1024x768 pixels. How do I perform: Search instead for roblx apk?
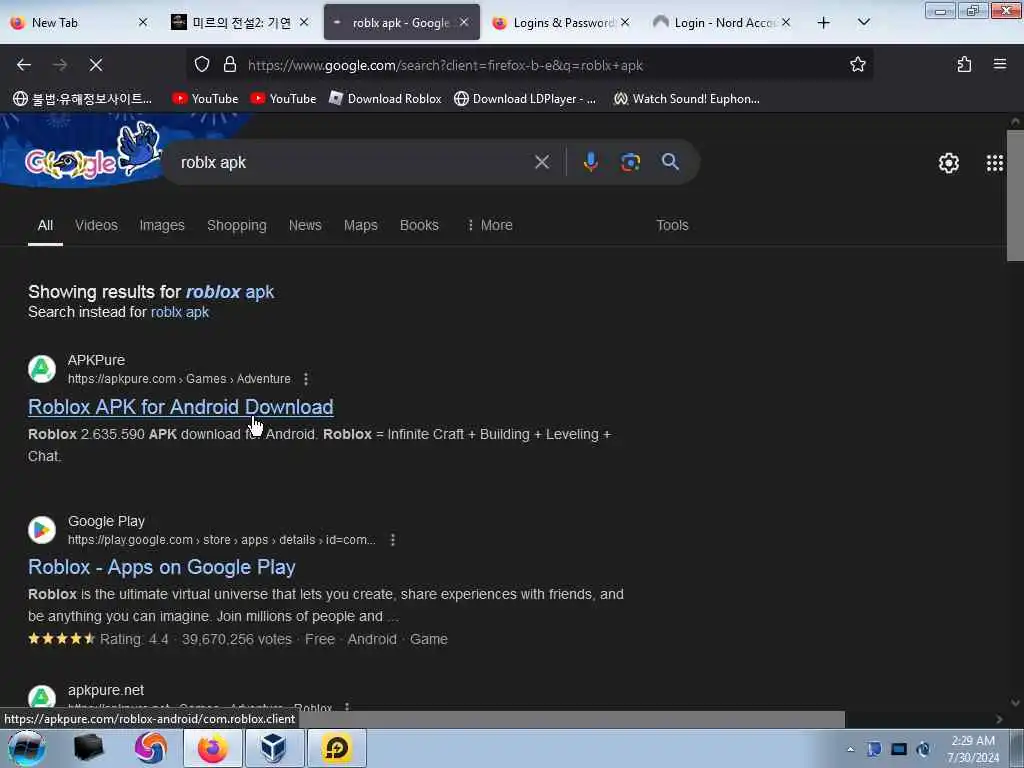coord(180,312)
